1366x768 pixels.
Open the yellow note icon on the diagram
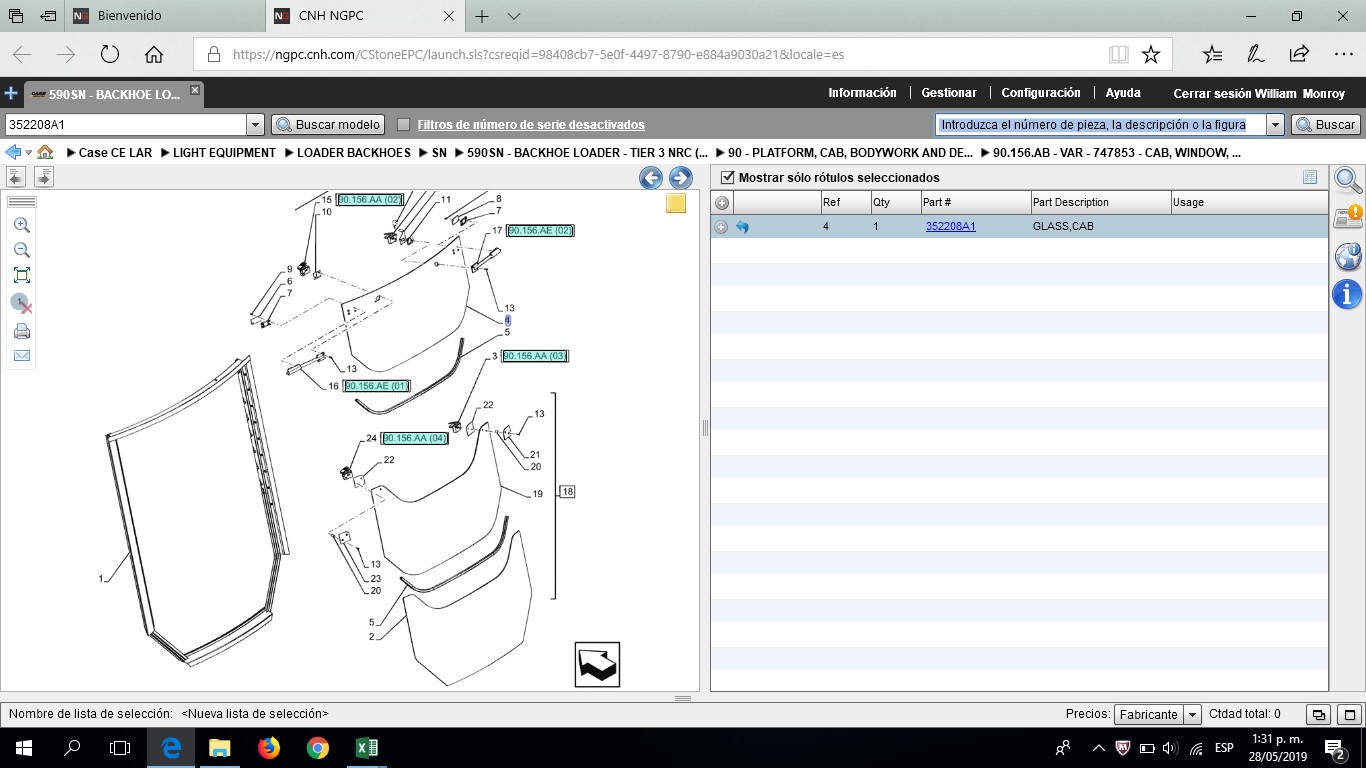coord(676,204)
